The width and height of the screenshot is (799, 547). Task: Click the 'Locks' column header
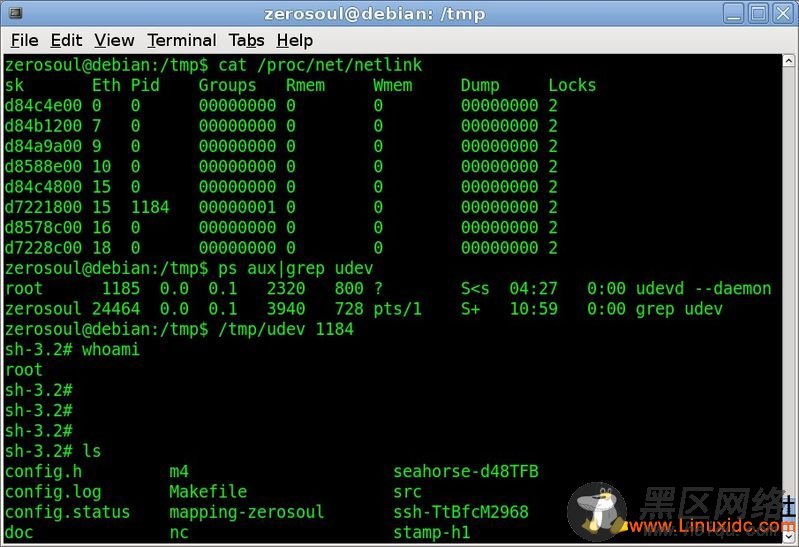click(572, 85)
